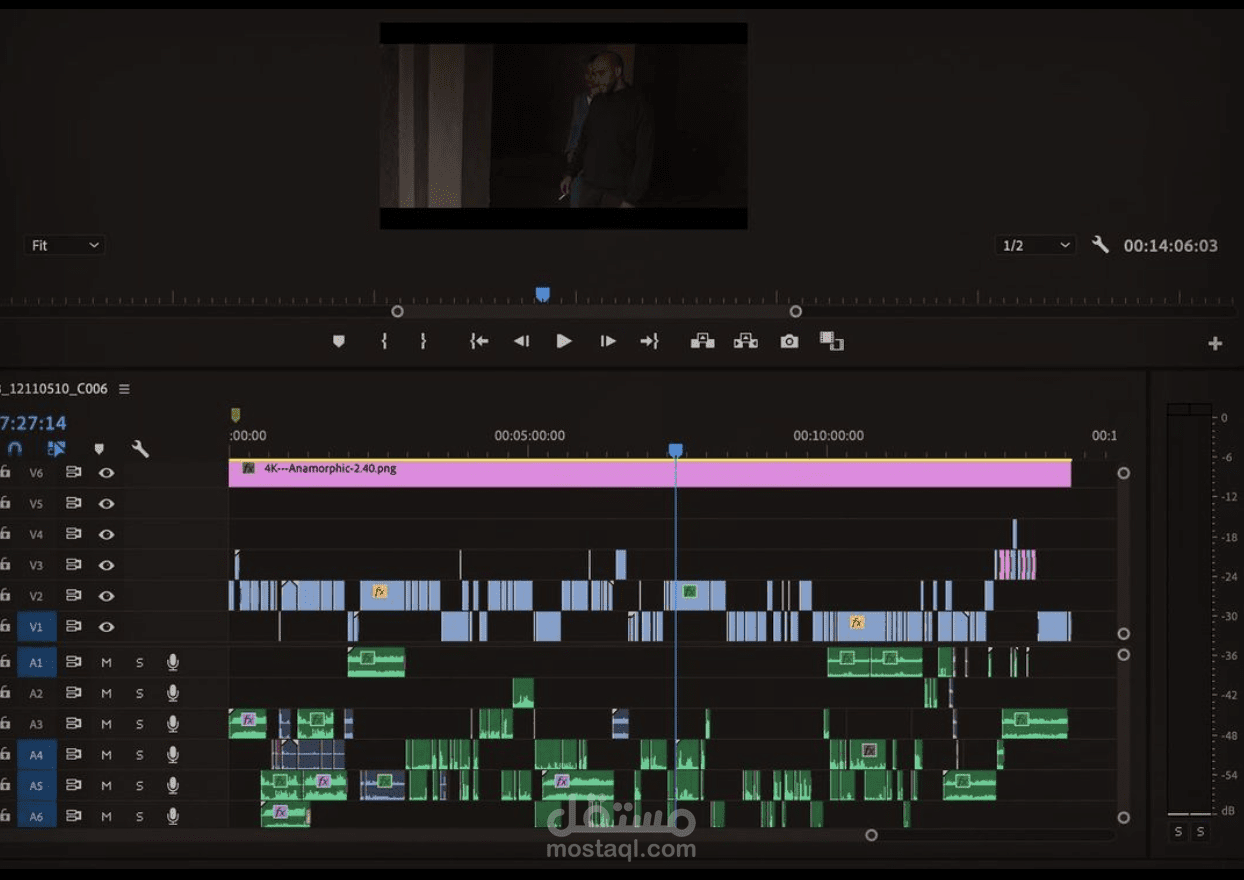1244x880 pixels.
Task: Toggle track targeting for V1
Action: click(37, 627)
